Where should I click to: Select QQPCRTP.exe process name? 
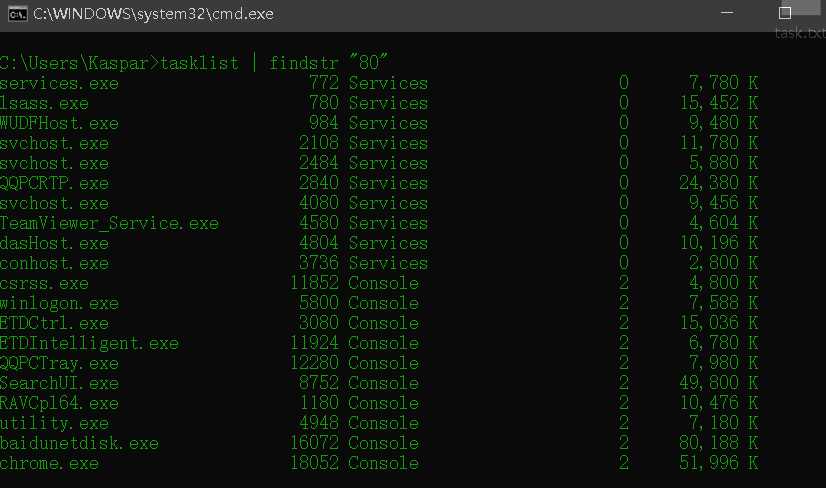[54, 183]
